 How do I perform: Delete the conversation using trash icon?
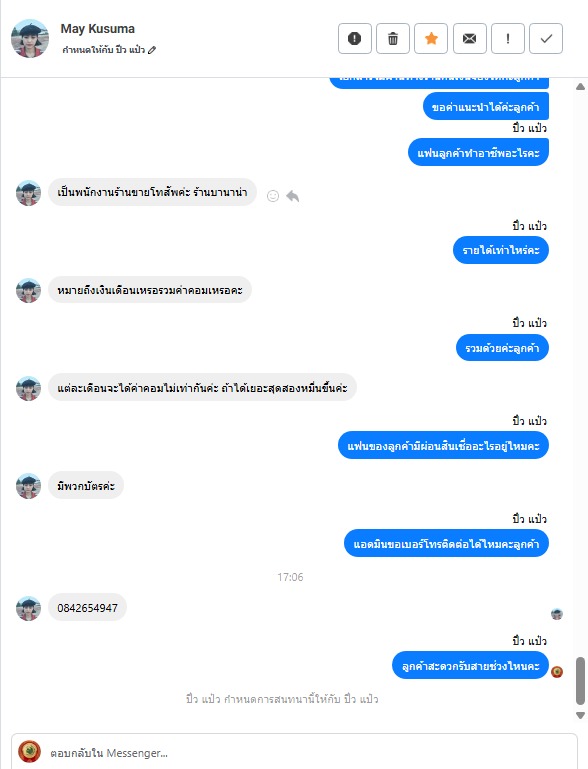point(393,38)
